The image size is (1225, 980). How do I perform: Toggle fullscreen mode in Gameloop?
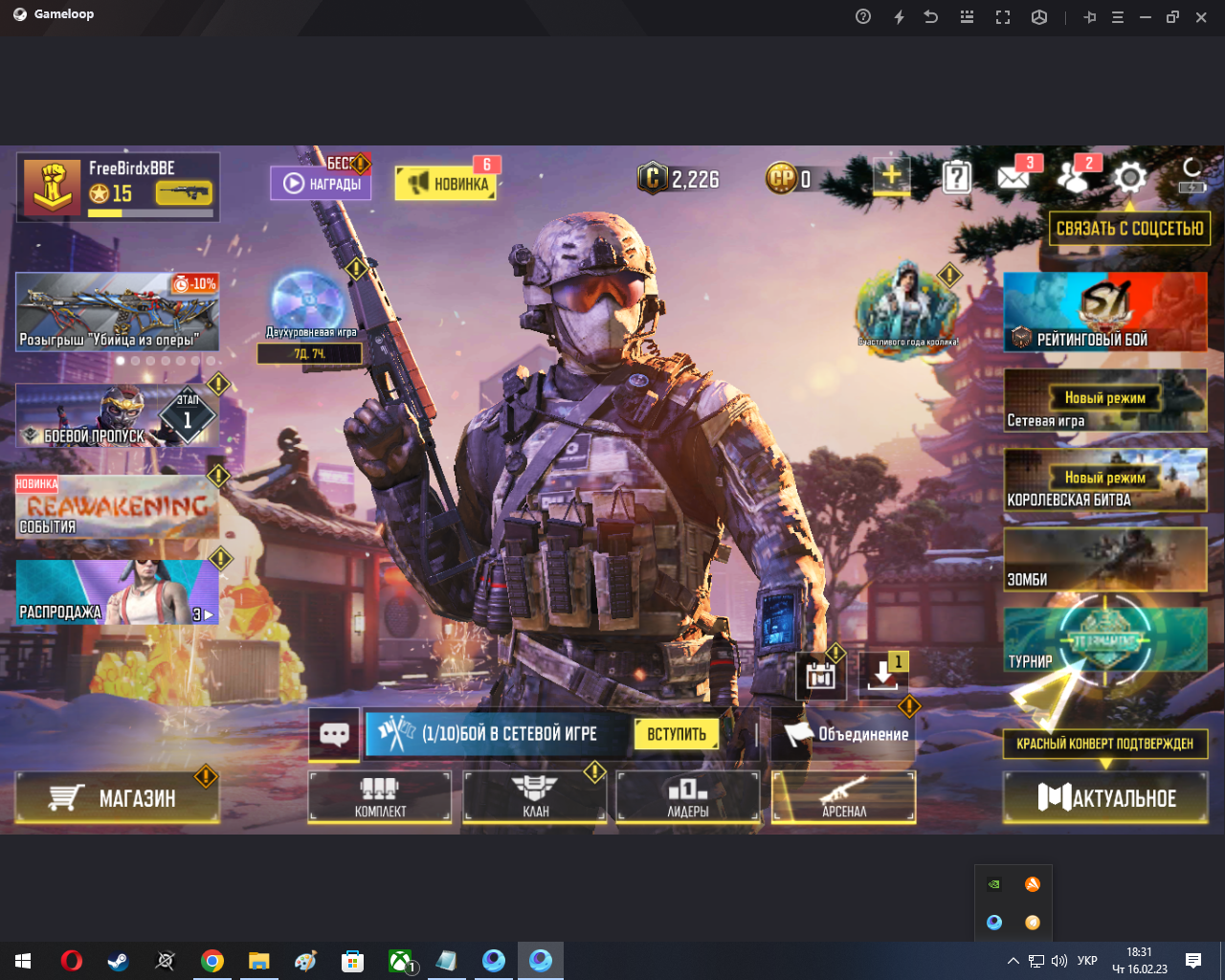[x=1003, y=16]
